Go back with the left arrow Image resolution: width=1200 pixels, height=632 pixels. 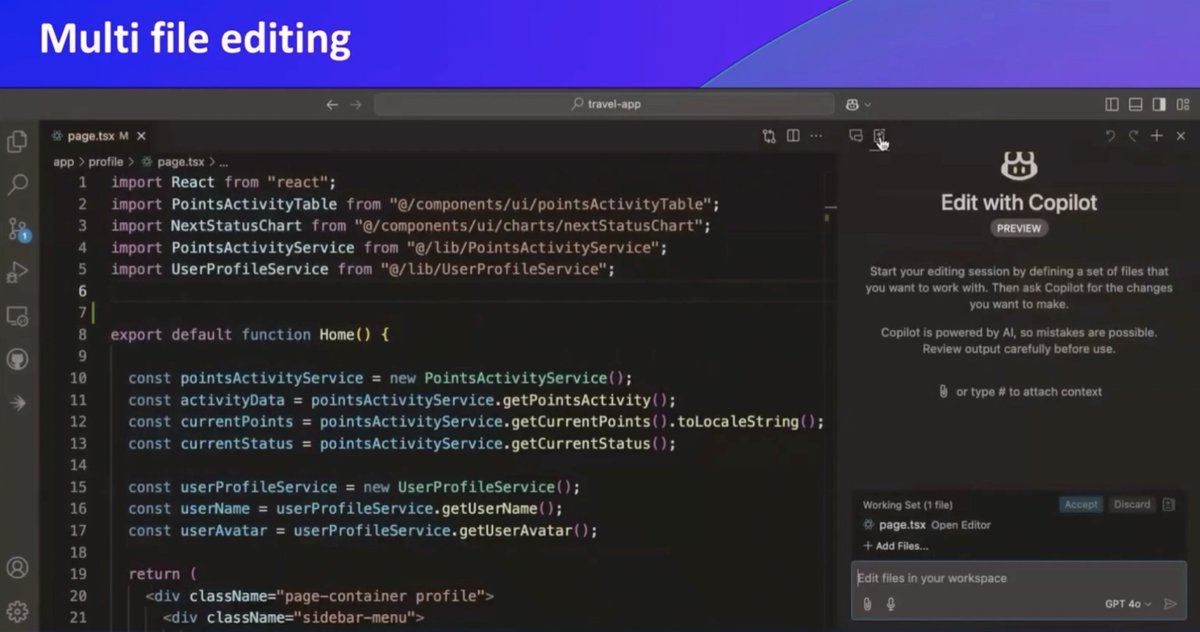[x=333, y=105]
